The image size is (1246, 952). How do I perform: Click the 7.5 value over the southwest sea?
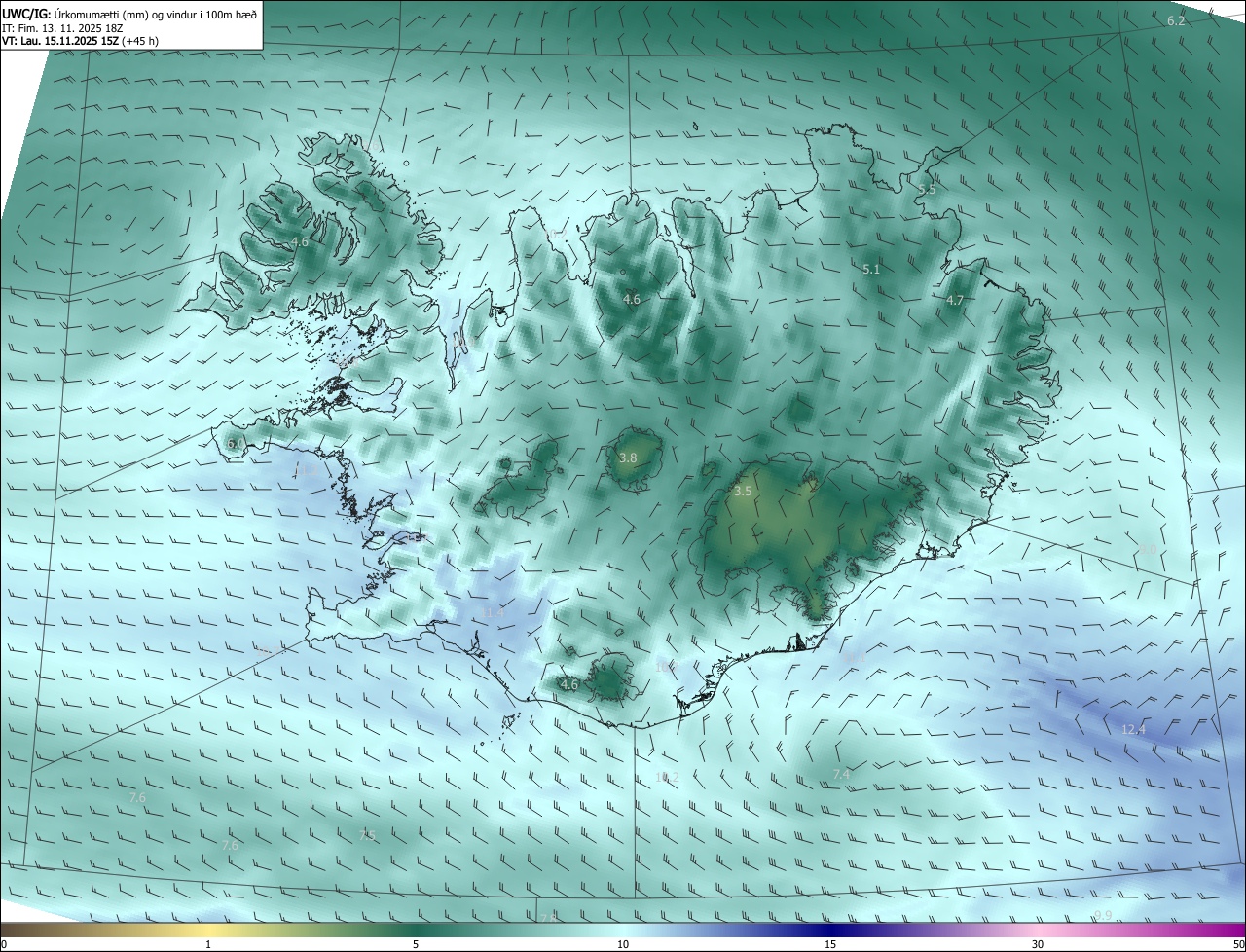(367, 835)
